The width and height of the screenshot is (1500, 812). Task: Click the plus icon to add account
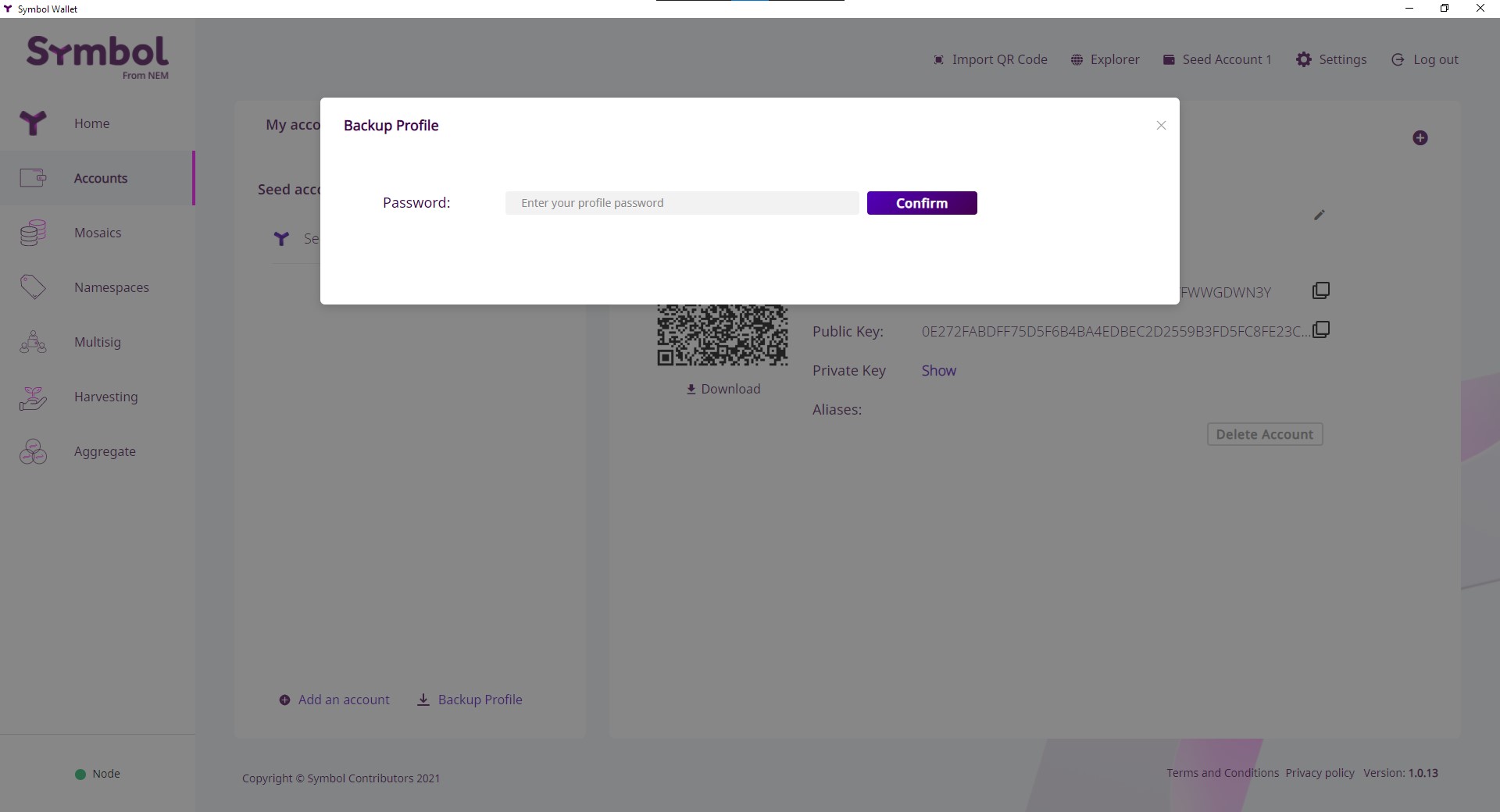point(1420,138)
